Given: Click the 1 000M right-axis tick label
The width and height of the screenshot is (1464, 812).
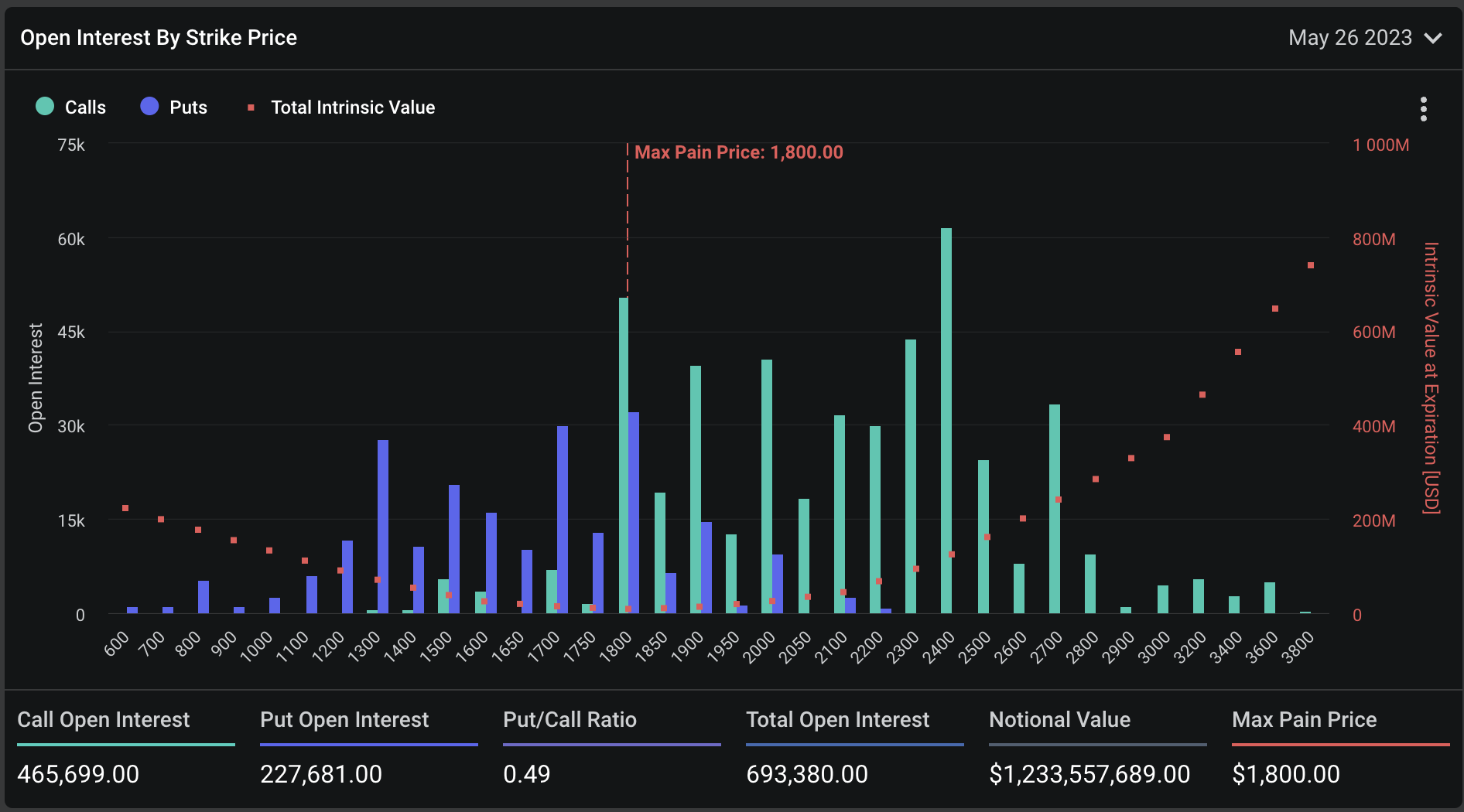Looking at the screenshot, I should pos(1380,145).
